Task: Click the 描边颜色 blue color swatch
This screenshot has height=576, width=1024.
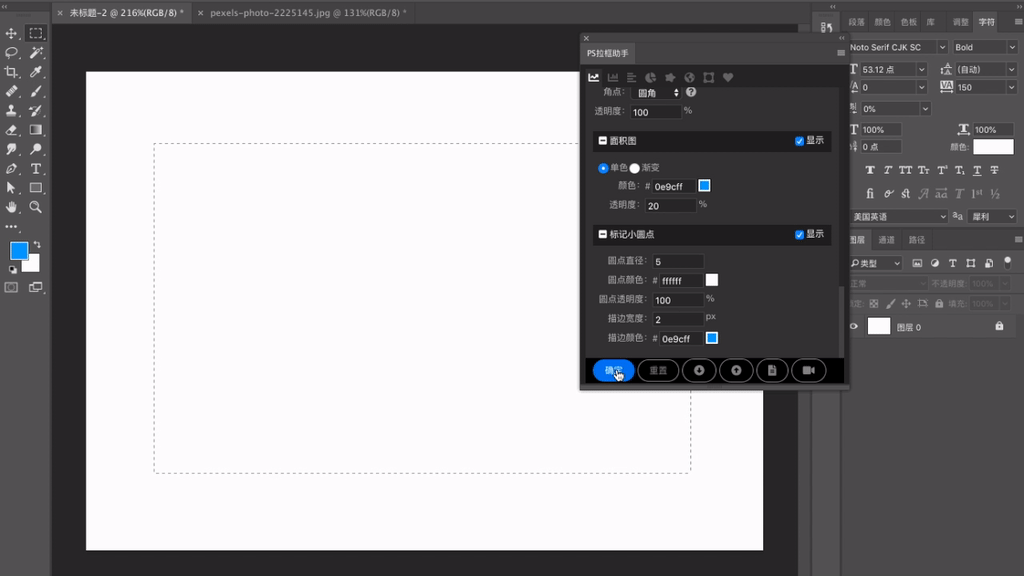Action: (x=712, y=339)
